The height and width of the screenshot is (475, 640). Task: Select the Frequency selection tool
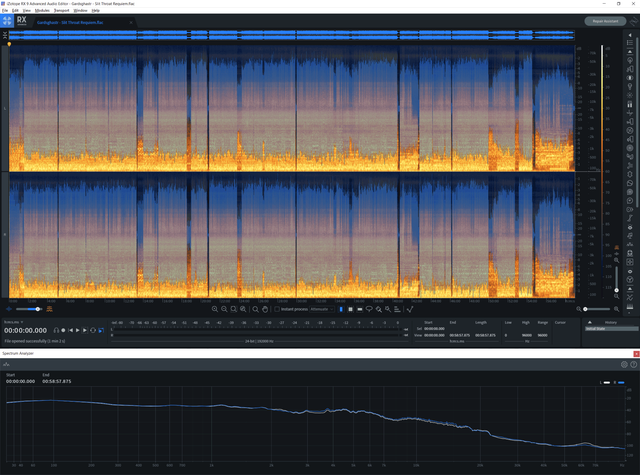click(x=360, y=309)
